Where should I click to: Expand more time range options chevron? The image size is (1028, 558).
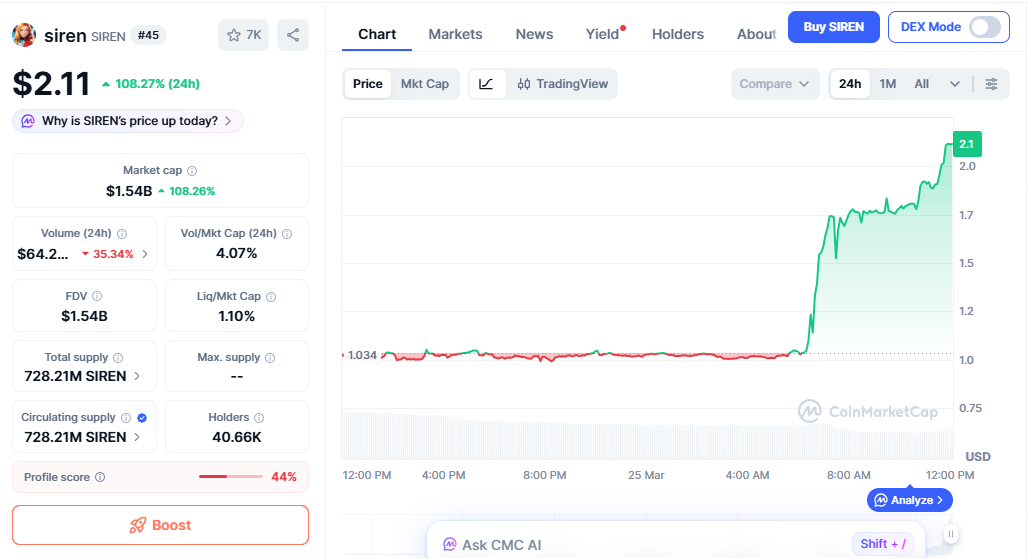coord(955,84)
